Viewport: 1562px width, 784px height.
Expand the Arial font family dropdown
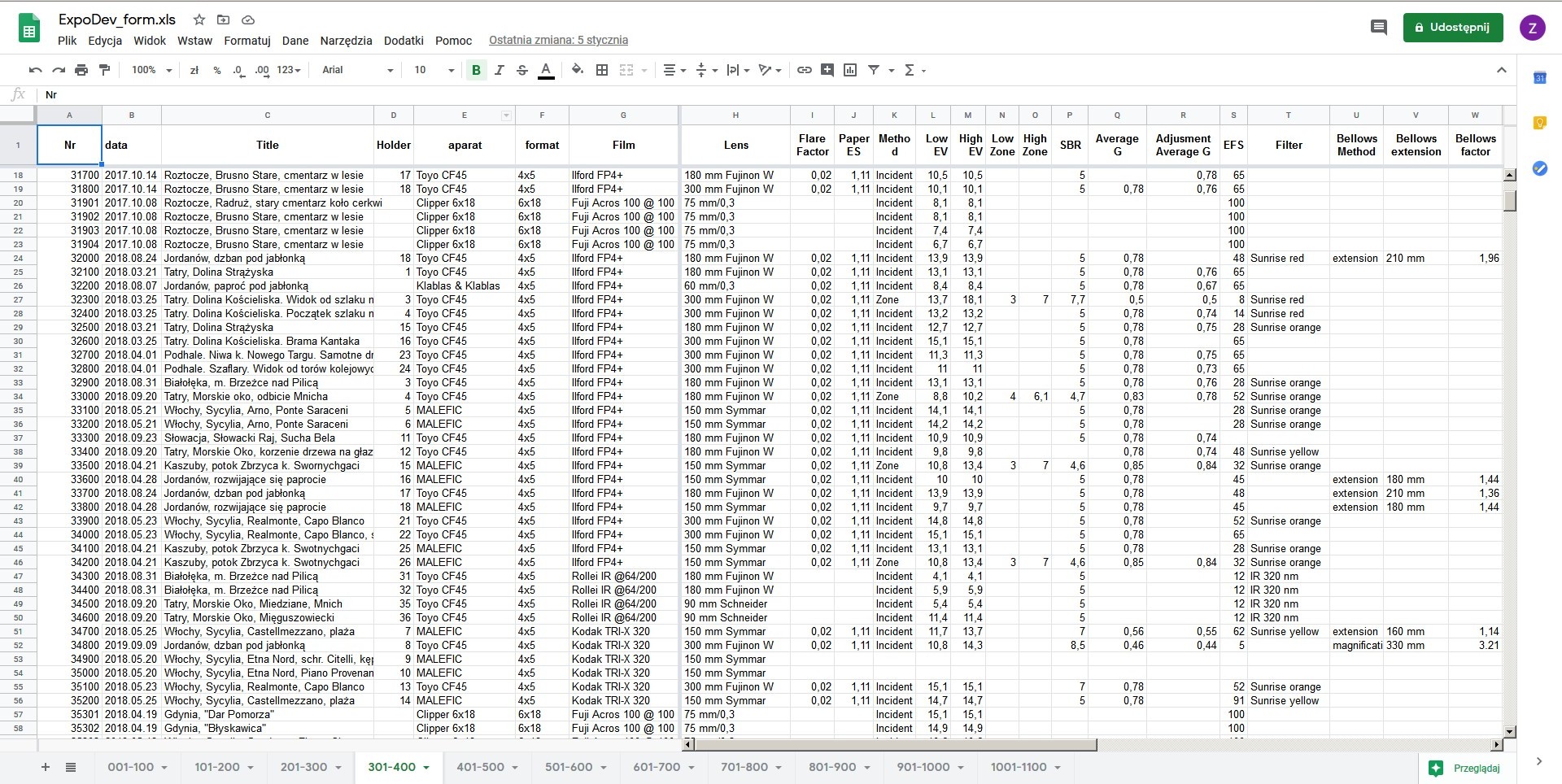[x=357, y=70]
